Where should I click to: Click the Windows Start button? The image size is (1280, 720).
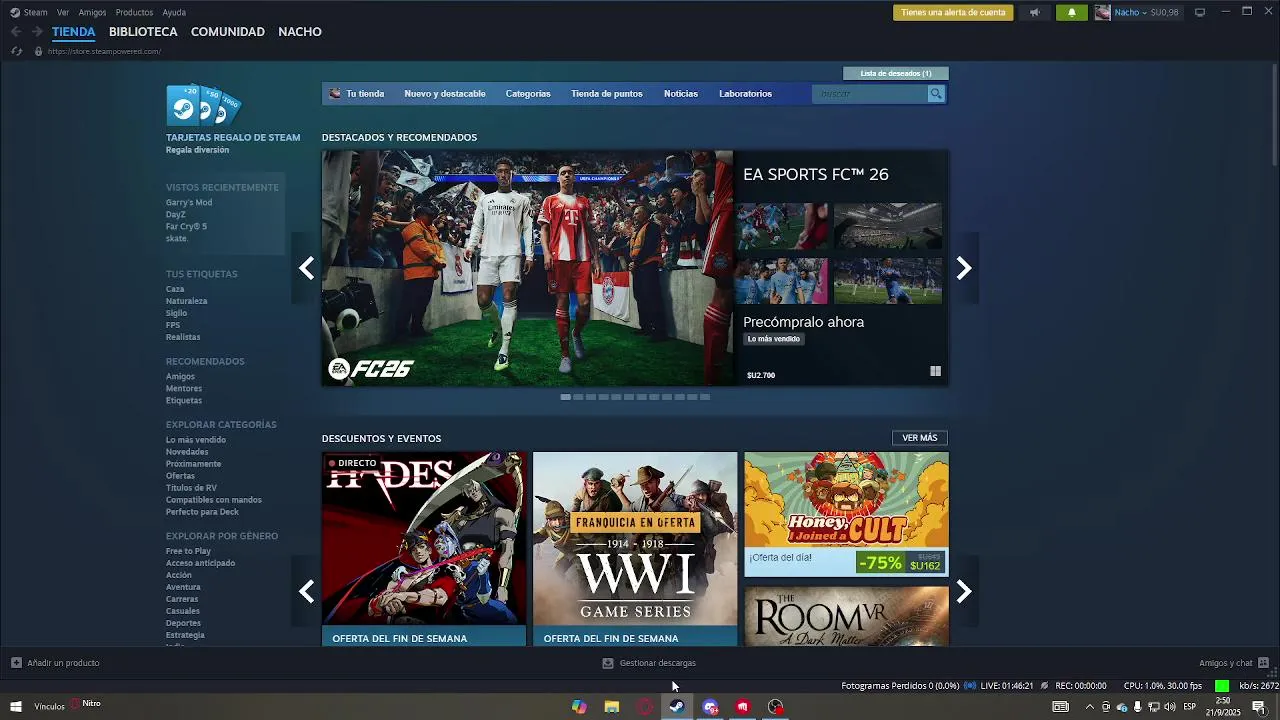pos(15,707)
